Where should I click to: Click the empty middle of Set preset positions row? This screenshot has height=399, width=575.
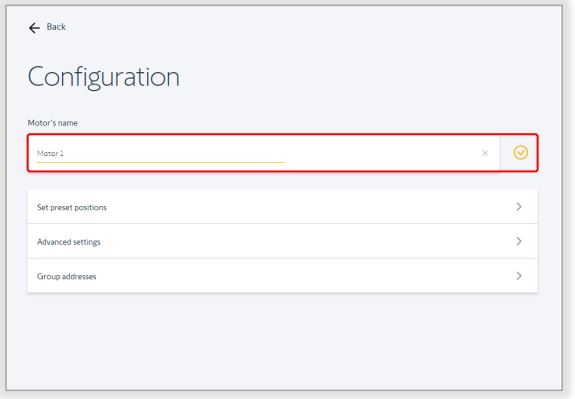293,207
